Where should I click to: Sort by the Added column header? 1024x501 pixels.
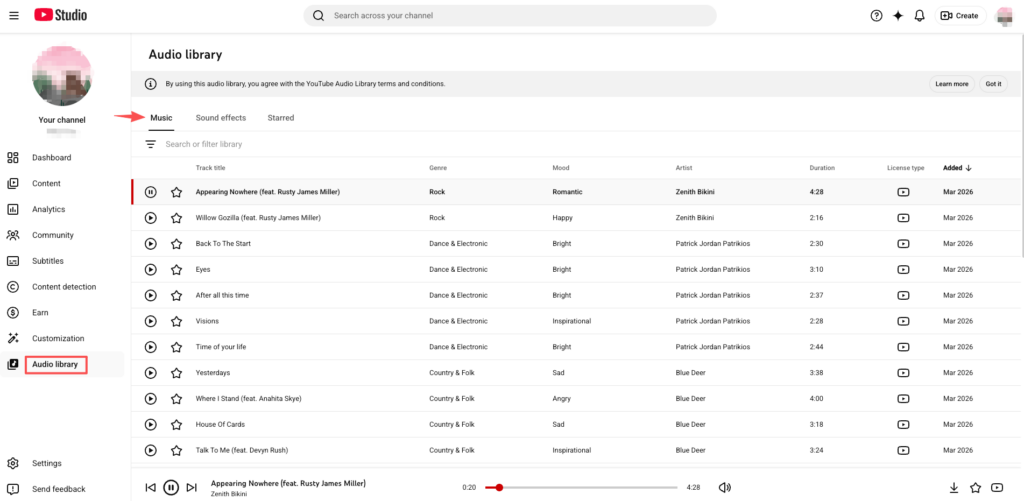(x=957, y=168)
